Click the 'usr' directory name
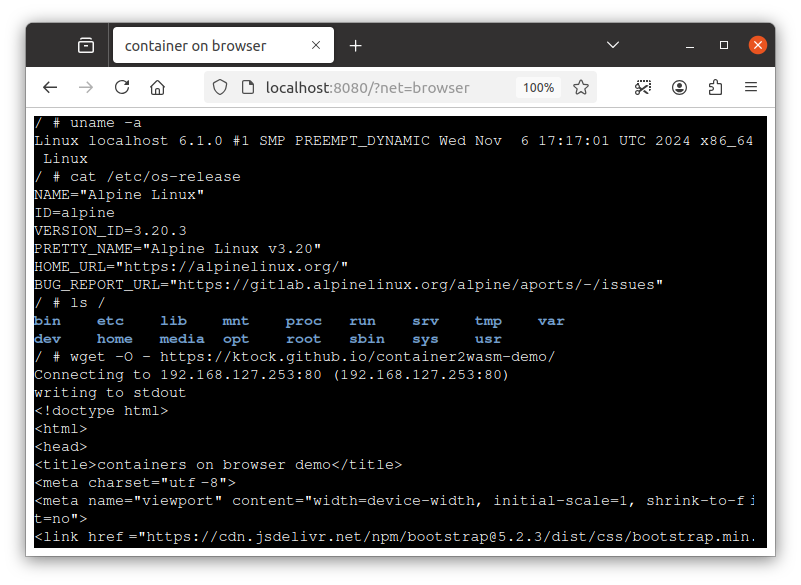 tap(488, 339)
